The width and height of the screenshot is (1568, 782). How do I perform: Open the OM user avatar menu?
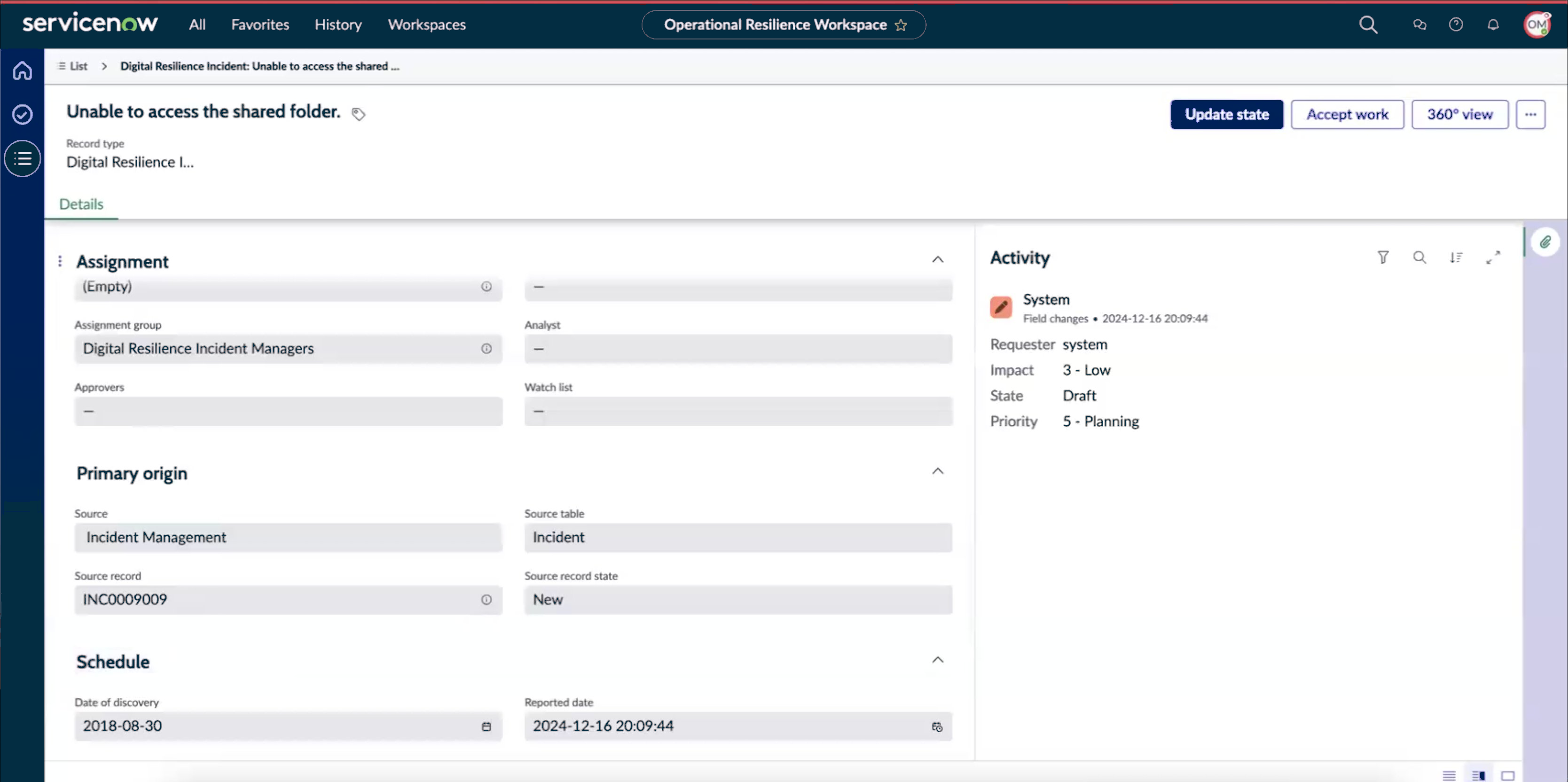click(x=1537, y=24)
